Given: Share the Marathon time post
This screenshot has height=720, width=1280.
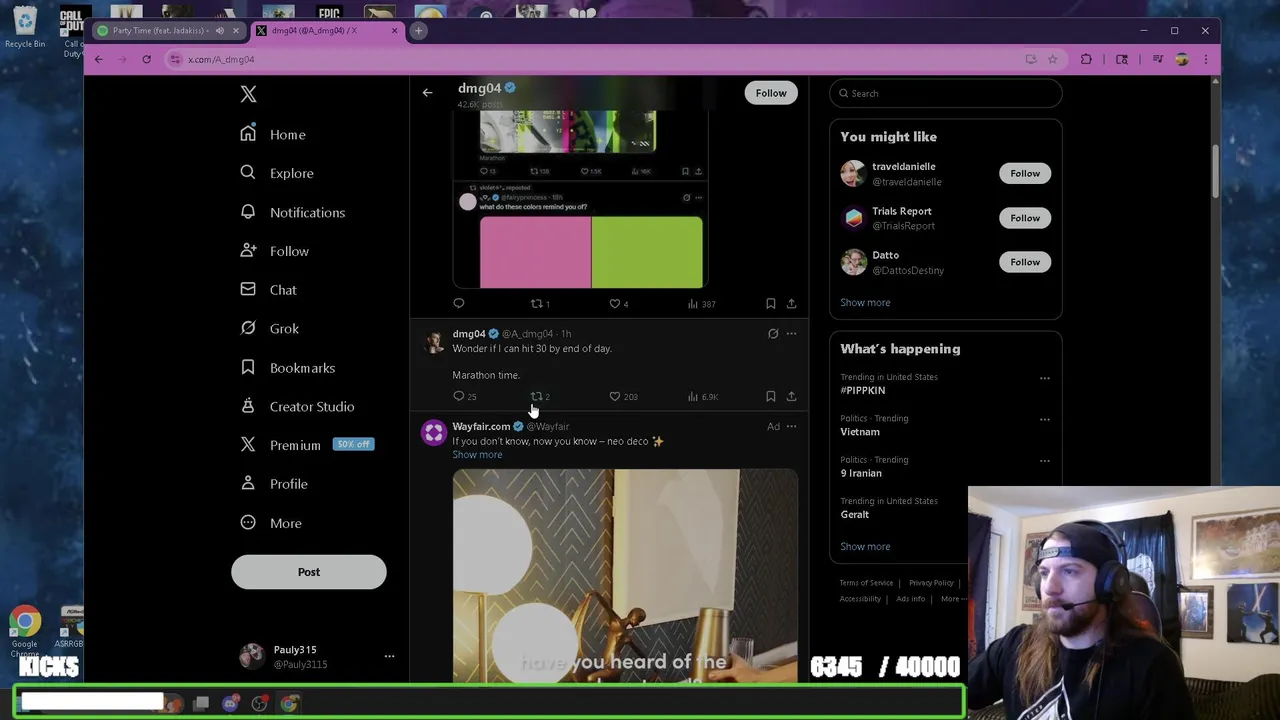Looking at the screenshot, I should tap(791, 397).
